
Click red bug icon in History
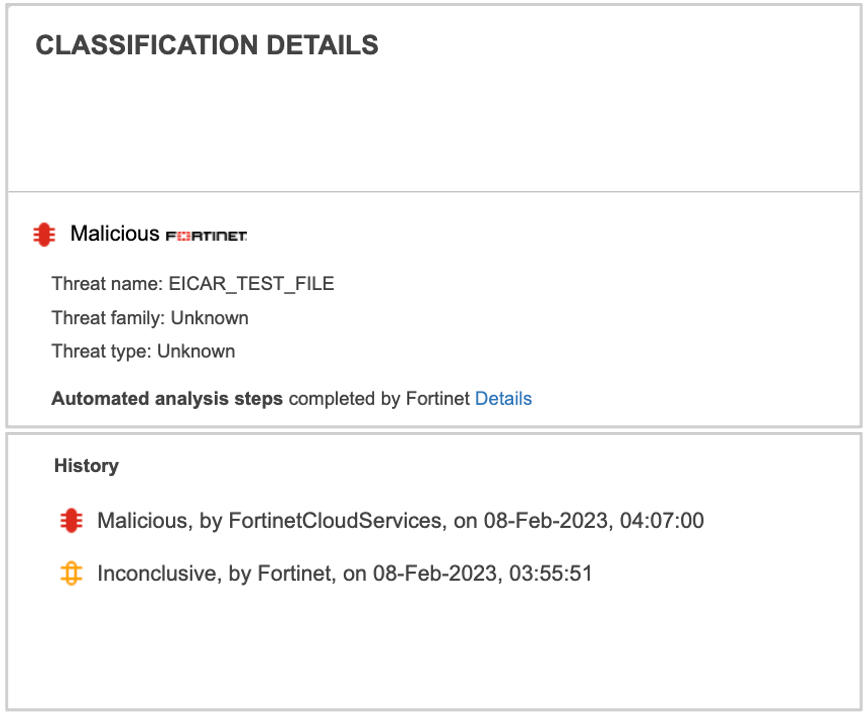coord(71,521)
